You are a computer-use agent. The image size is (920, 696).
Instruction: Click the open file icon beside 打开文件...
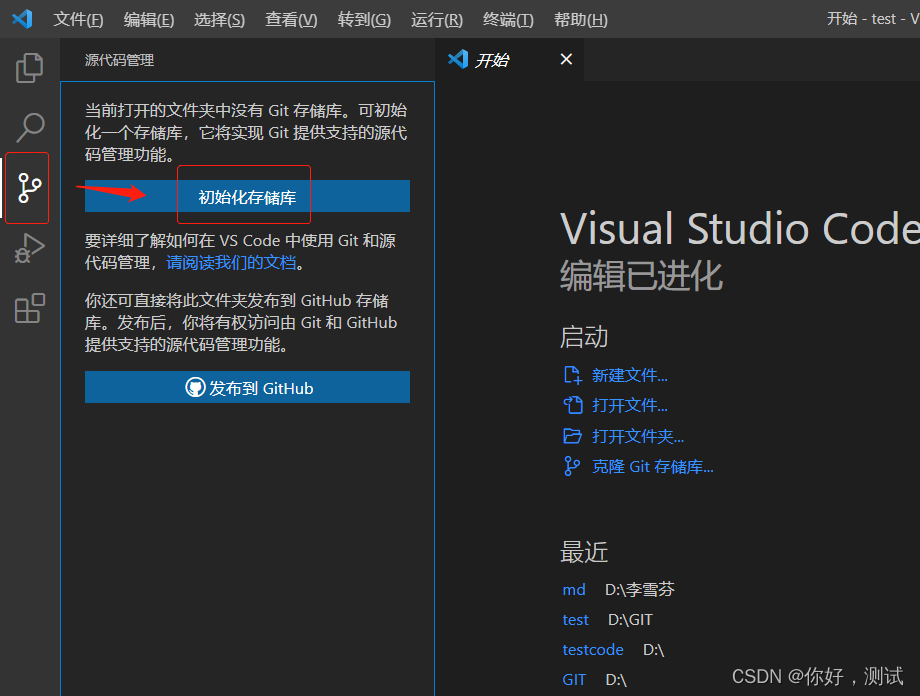[573, 406]
